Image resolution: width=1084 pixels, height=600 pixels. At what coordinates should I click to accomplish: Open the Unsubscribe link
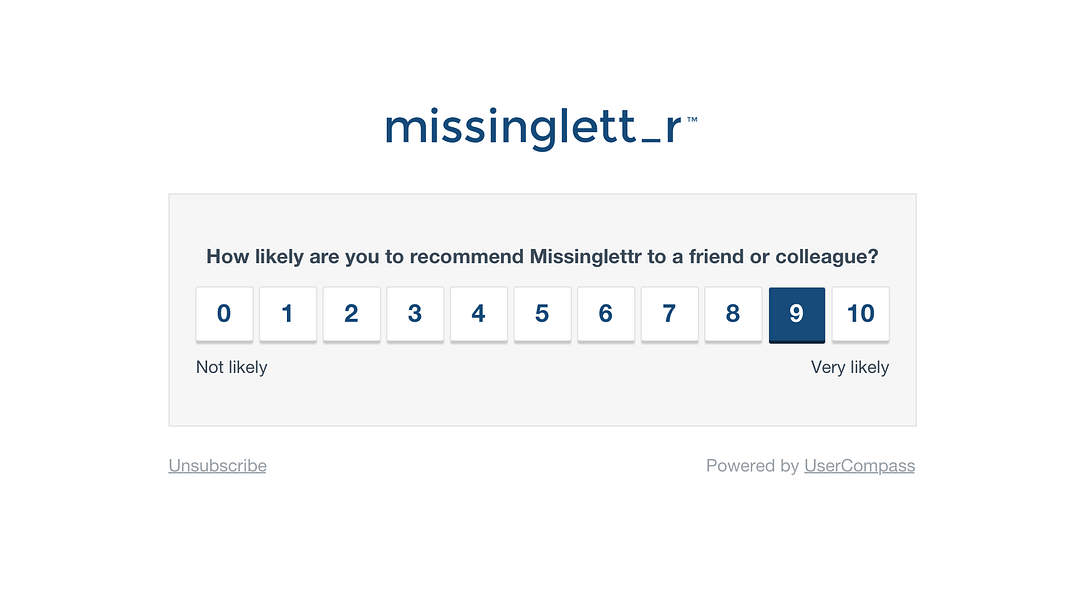[x=217, y=465]
